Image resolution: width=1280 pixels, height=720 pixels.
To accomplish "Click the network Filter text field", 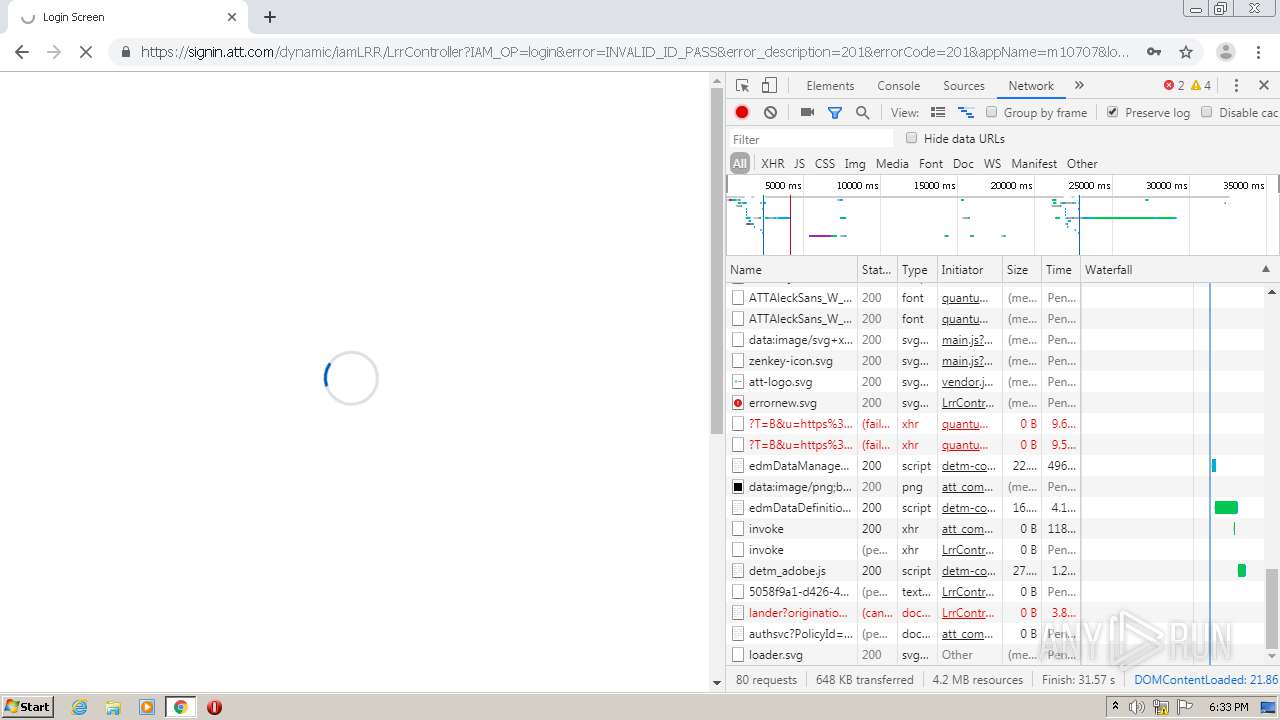I will [810, 139].
